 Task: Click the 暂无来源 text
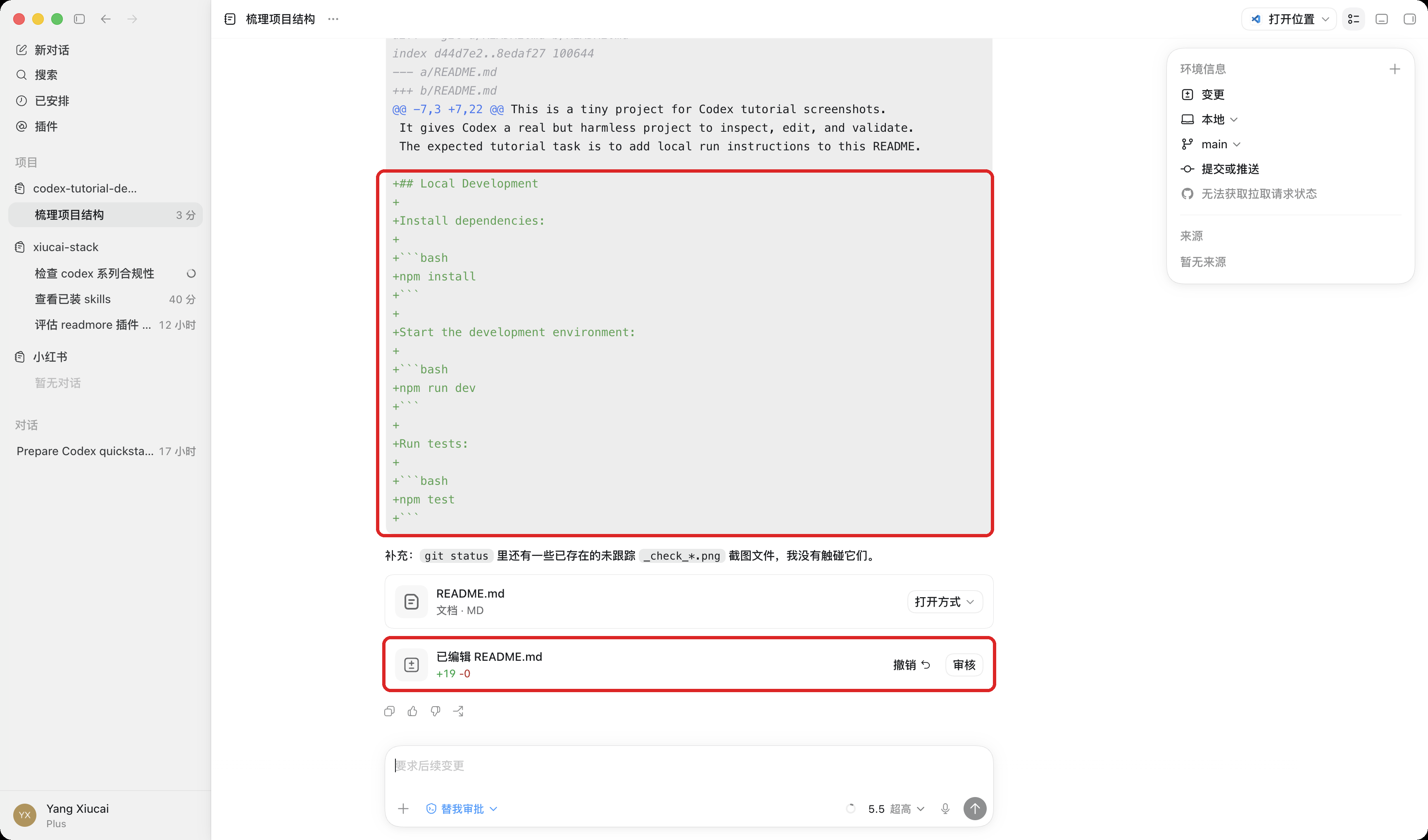tap(1202, 262)
